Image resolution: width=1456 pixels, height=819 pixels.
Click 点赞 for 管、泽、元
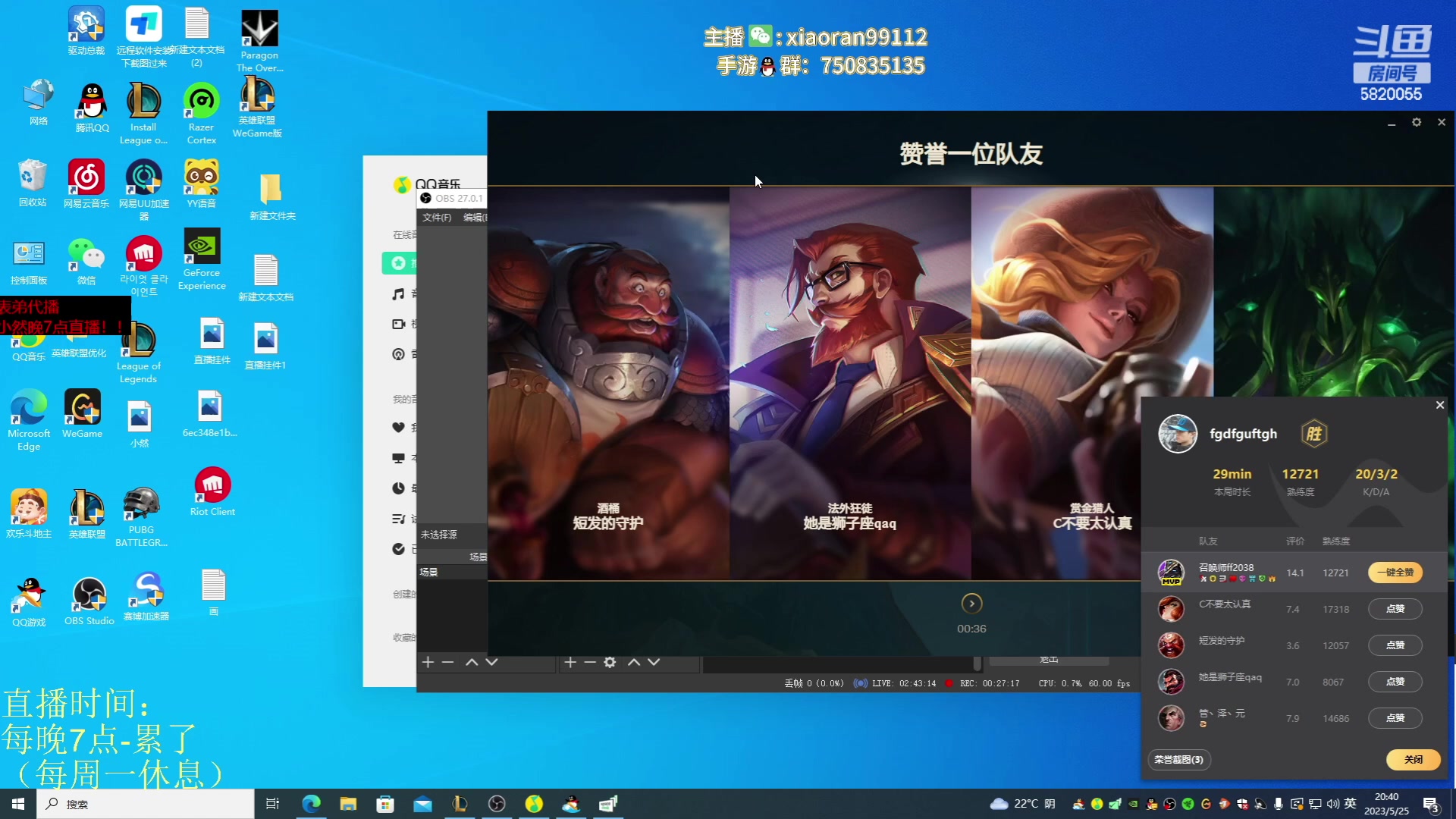[1395, 718]
